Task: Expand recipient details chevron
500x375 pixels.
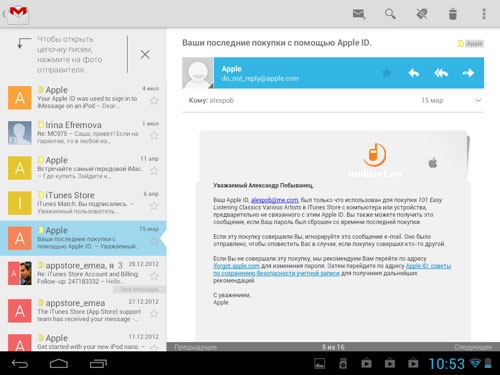Action: pyautogui.click(x=478, y=100)
